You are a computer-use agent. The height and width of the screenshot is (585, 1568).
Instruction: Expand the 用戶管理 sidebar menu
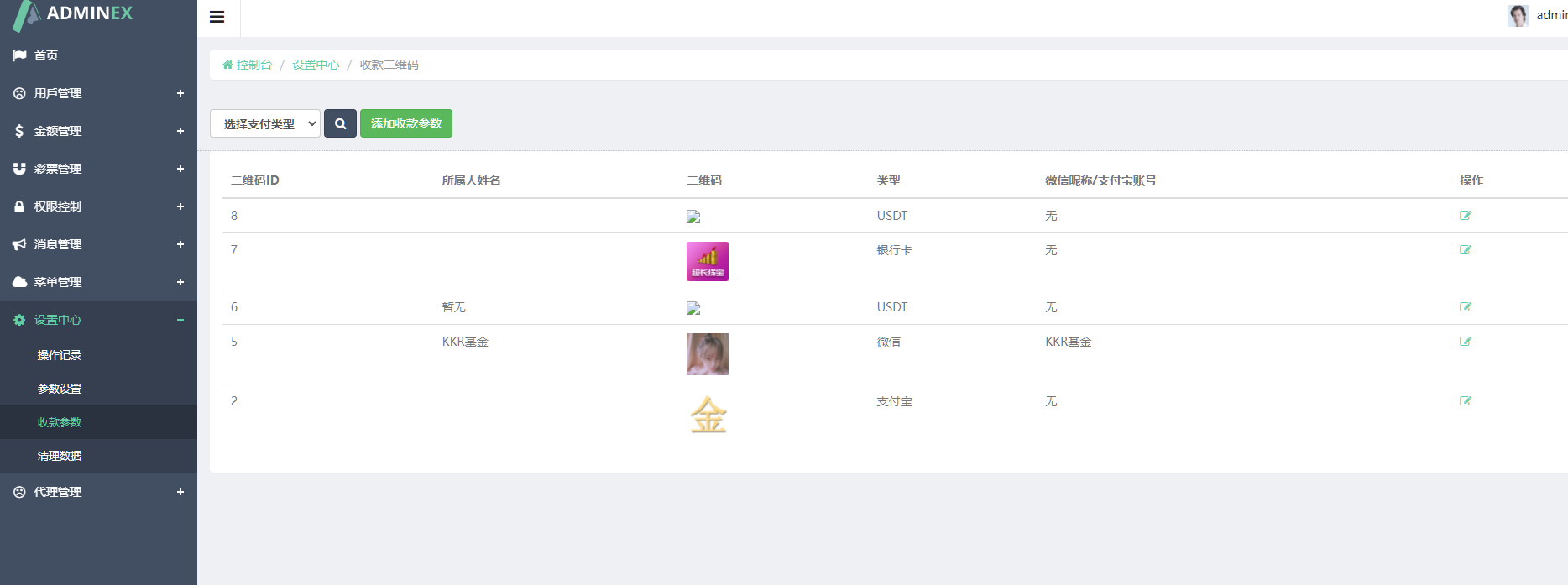point(98,93)
